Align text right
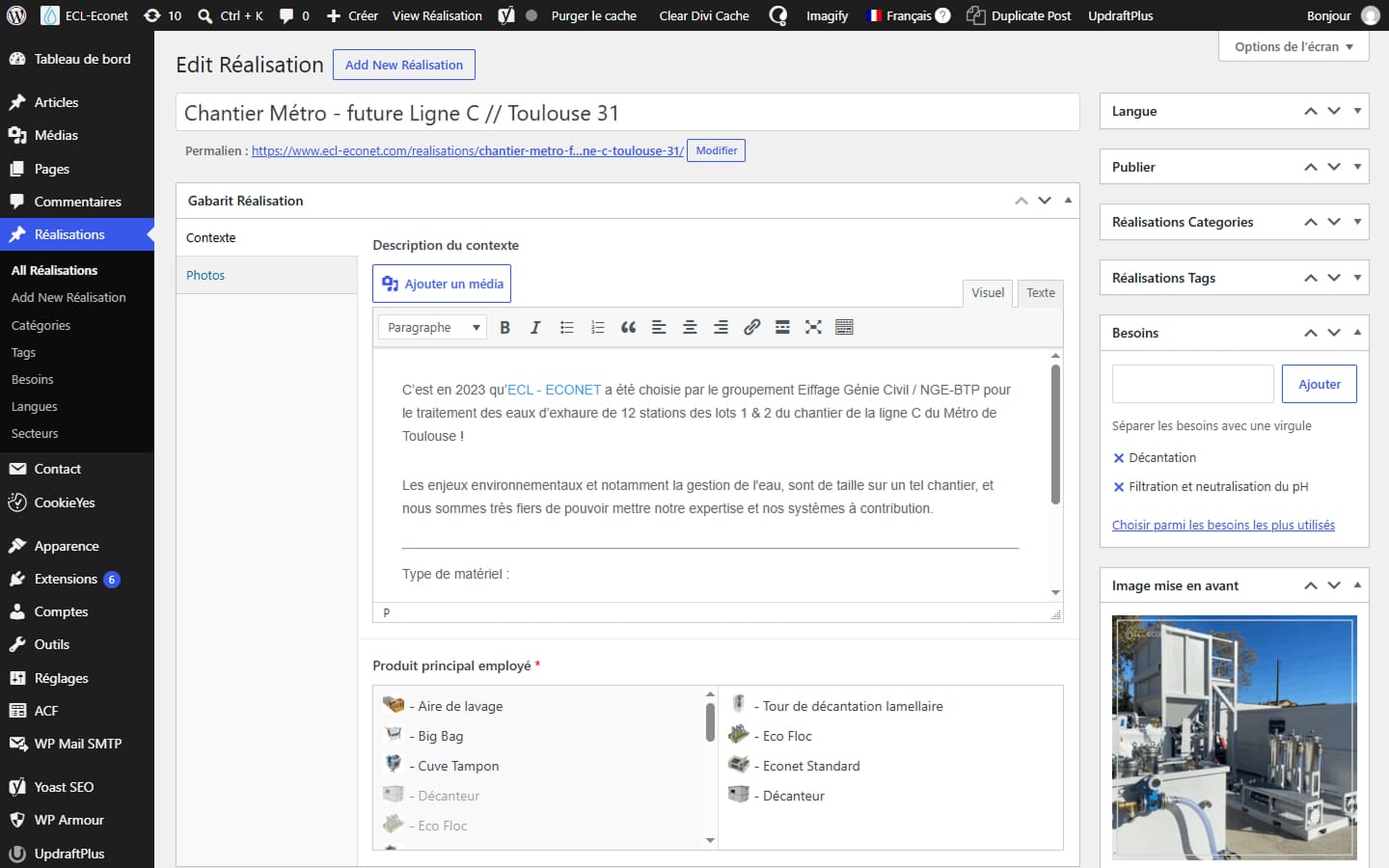The image size is (1389, 868). [721, 327]
